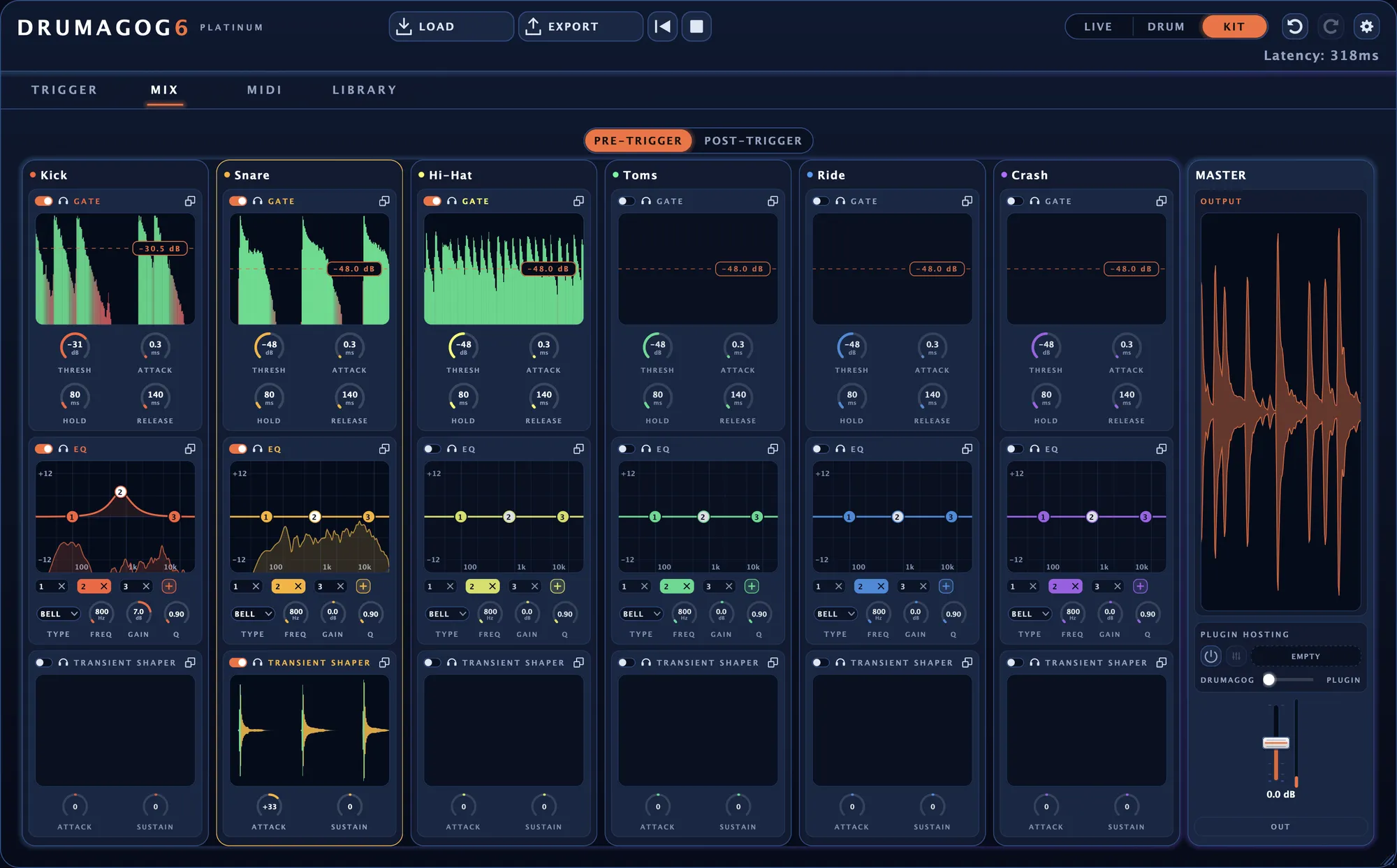Click the Kick gate THRESH knob
Viewport: 1397px width, 868px height.
click(x=75, y=346)
